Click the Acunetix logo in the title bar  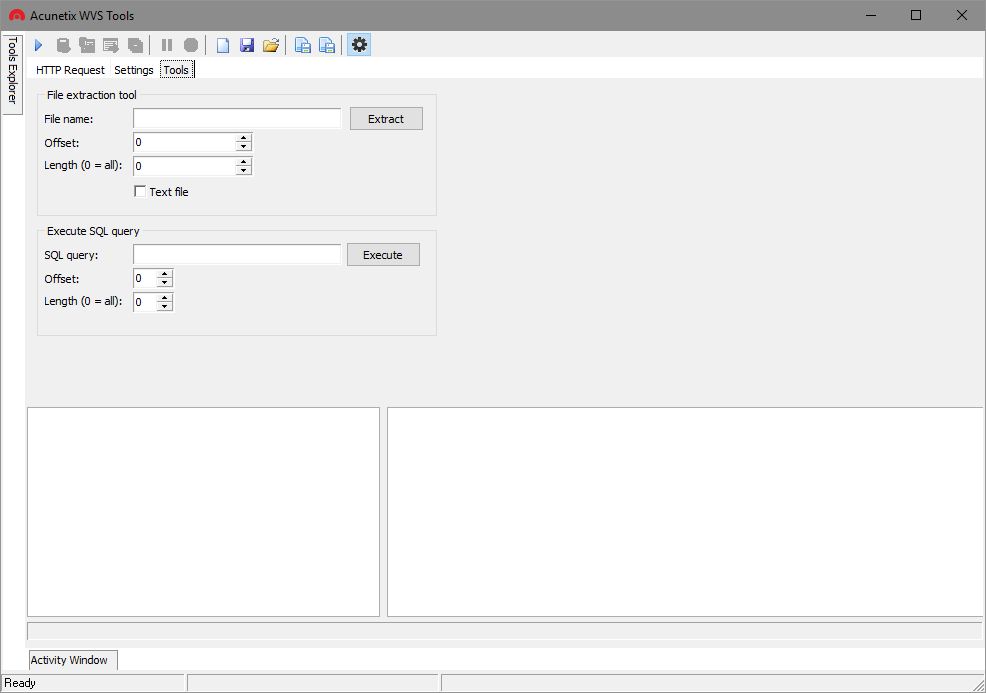pos(17,15)
